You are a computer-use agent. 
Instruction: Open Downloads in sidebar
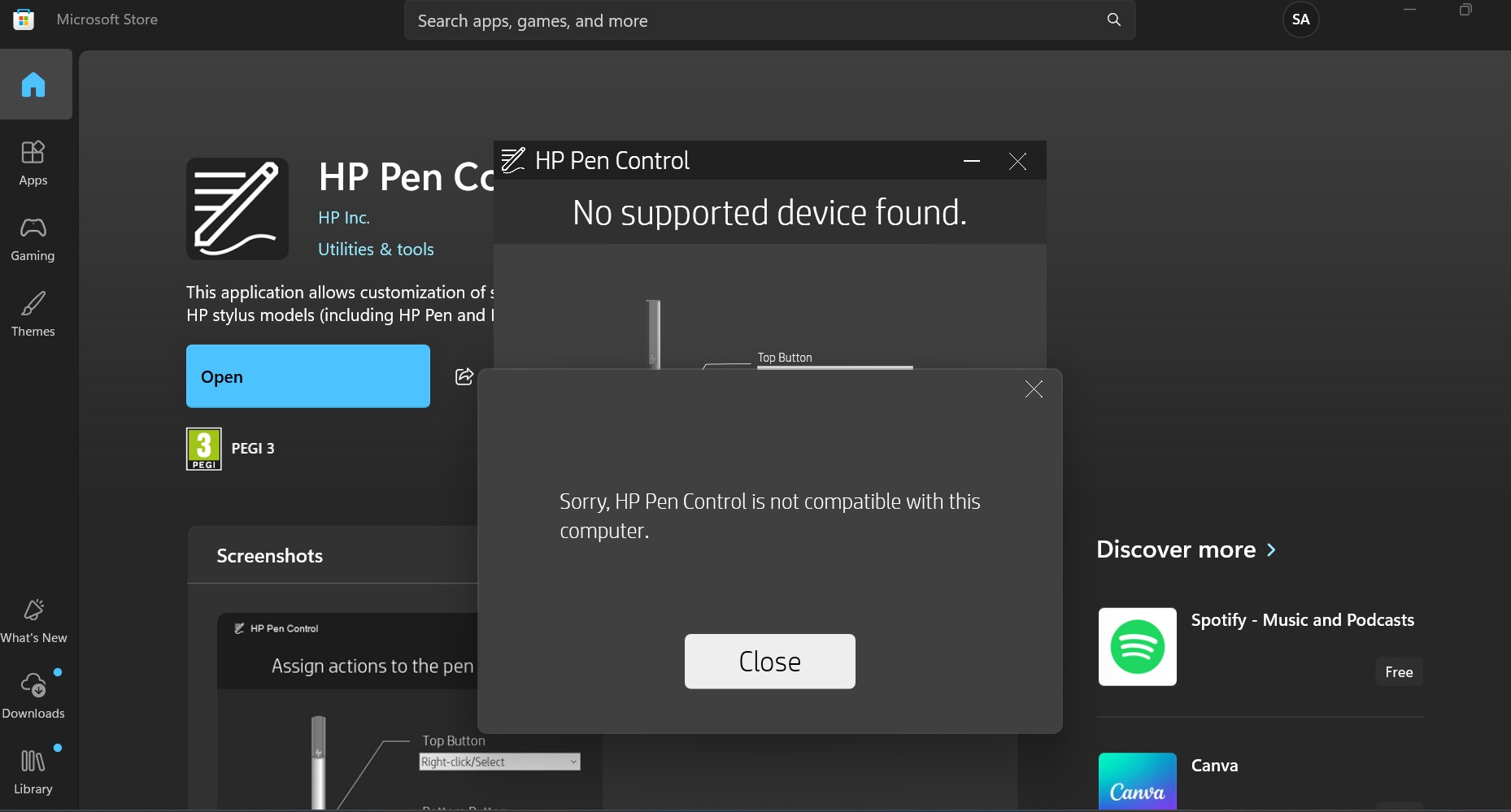pyautogui.click(x=33, y=697)
